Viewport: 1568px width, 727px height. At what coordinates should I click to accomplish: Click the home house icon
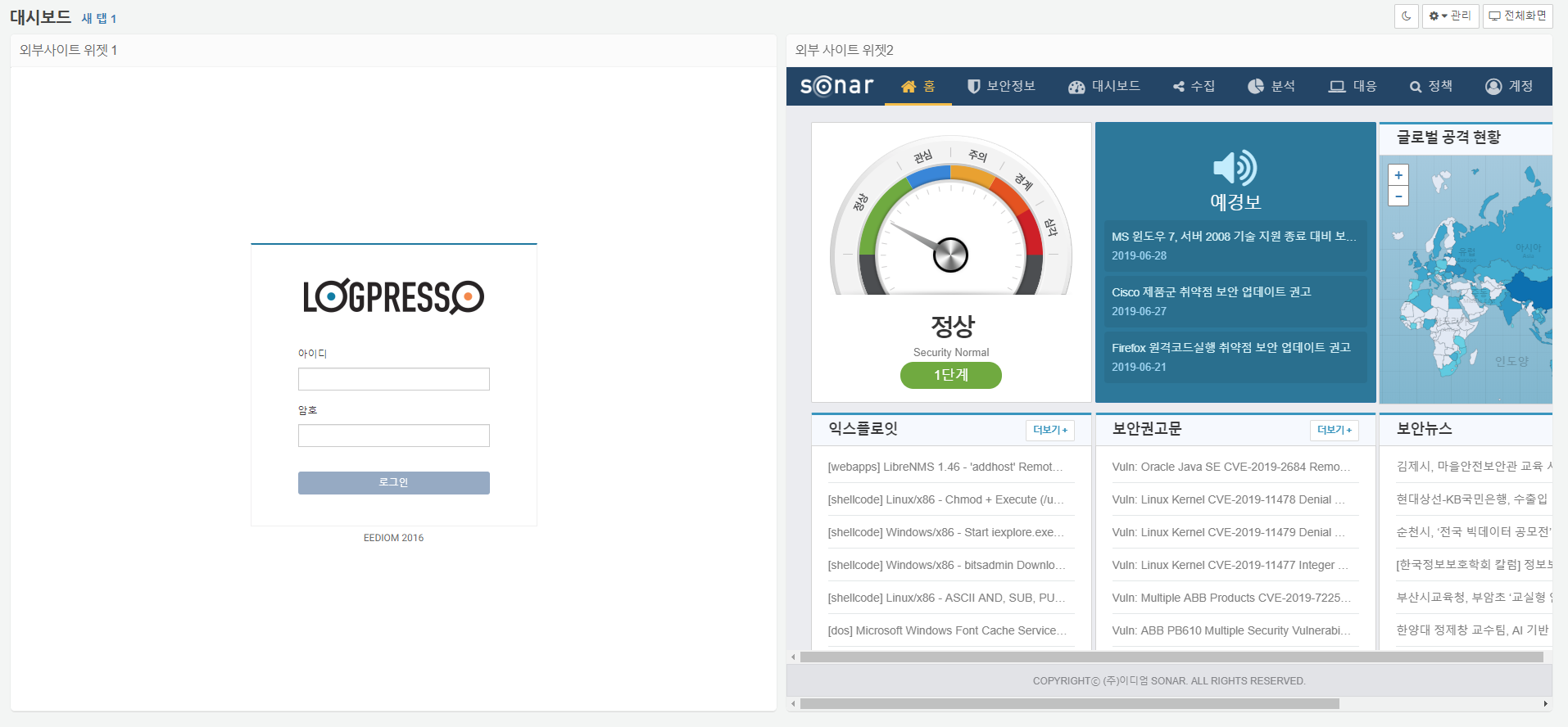(x=909, y=86)
